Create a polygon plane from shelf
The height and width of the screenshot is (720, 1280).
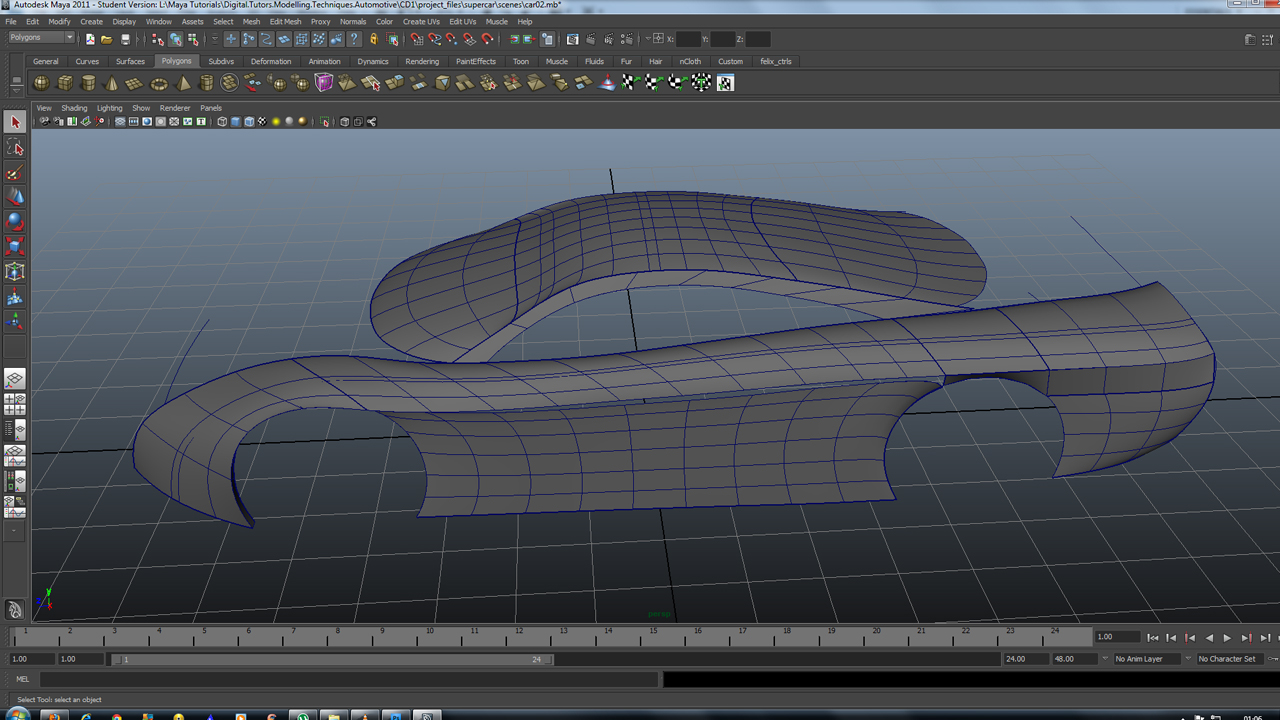134,83
